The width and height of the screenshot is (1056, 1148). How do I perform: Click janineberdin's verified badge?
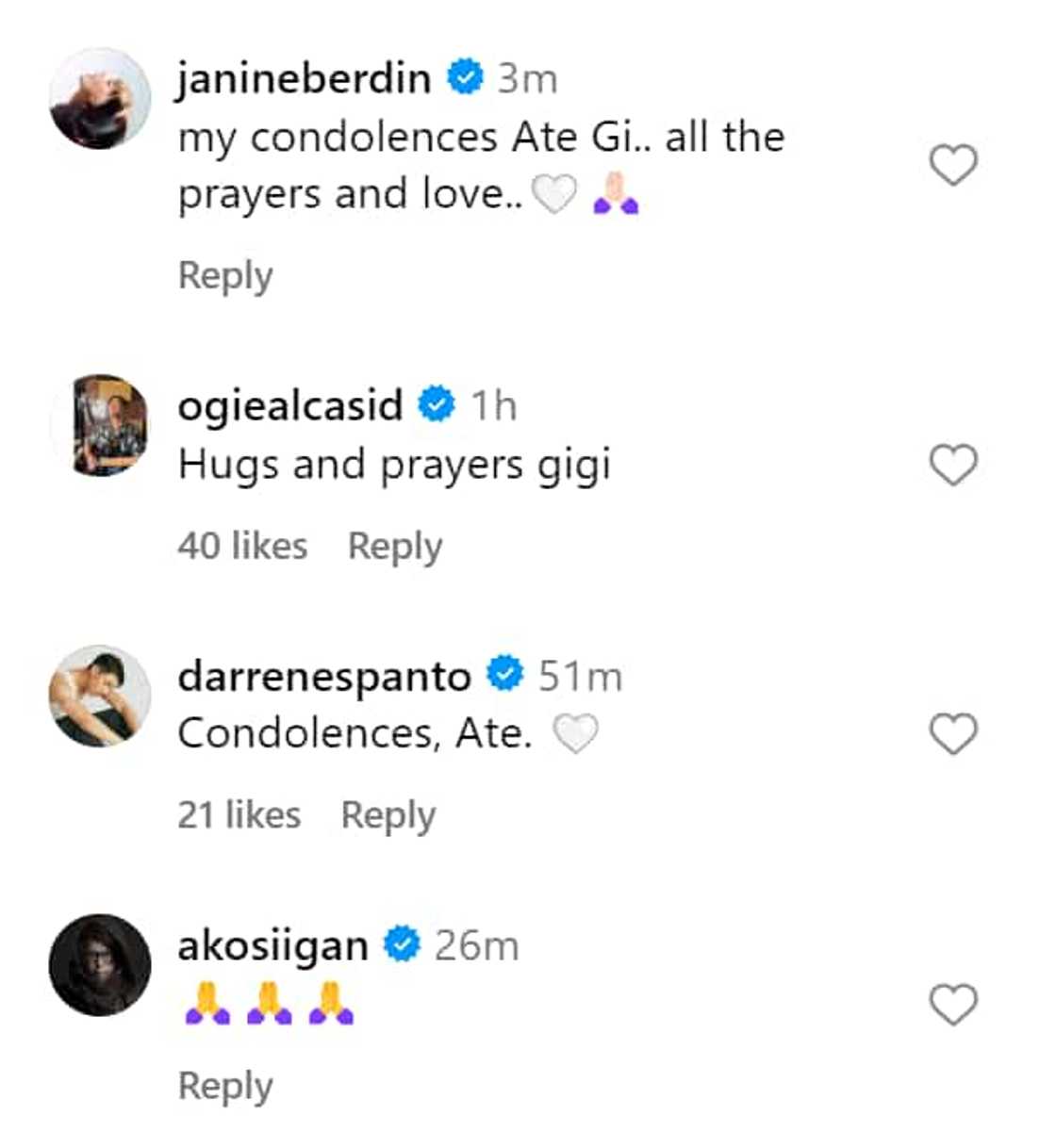point(465,76)
